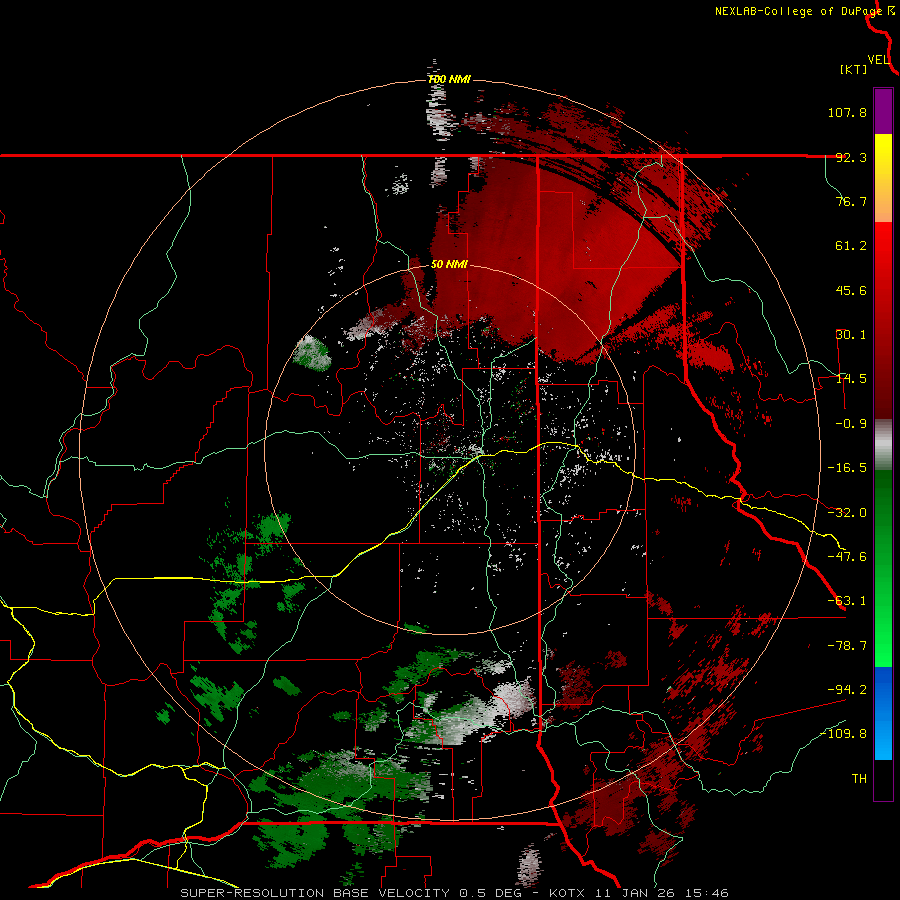Click the -16.5 legend value
This screenshot has height=900, width=900.
(847, 468)
